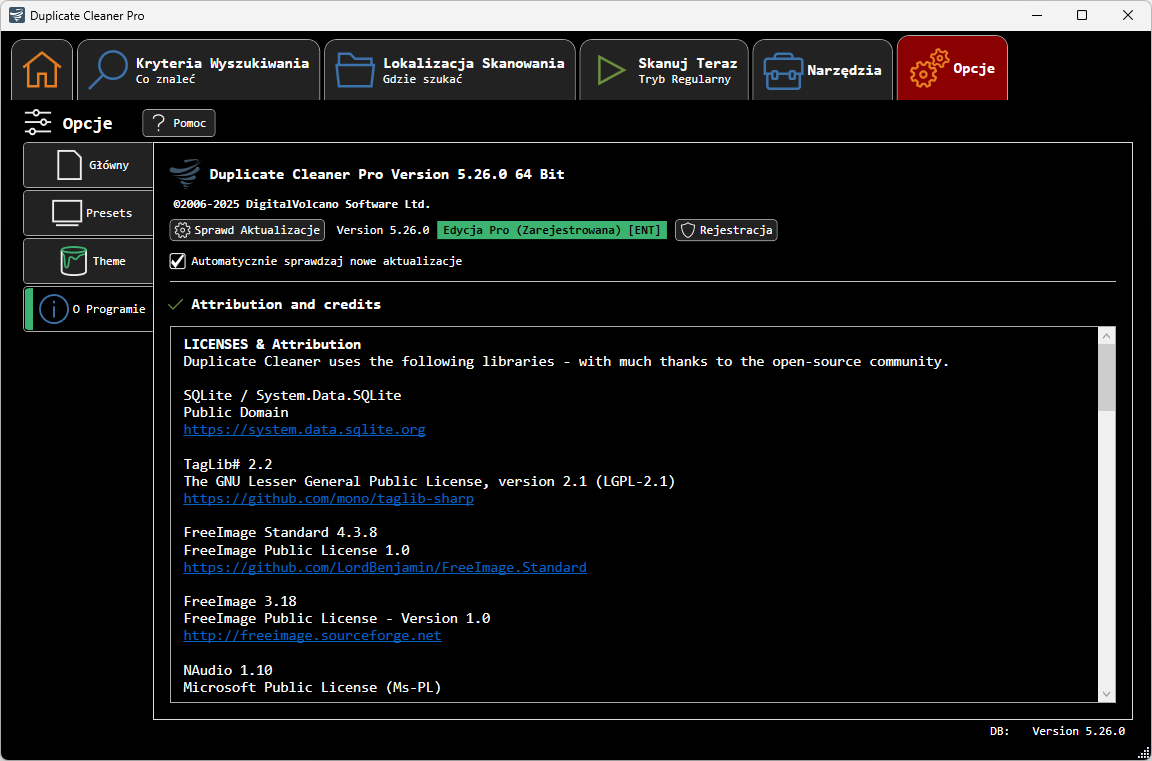This screenshot has width=1152, height=761.
Task: Open the freeimage.sourceforge.net link
Action: click(x=312, y=635)
